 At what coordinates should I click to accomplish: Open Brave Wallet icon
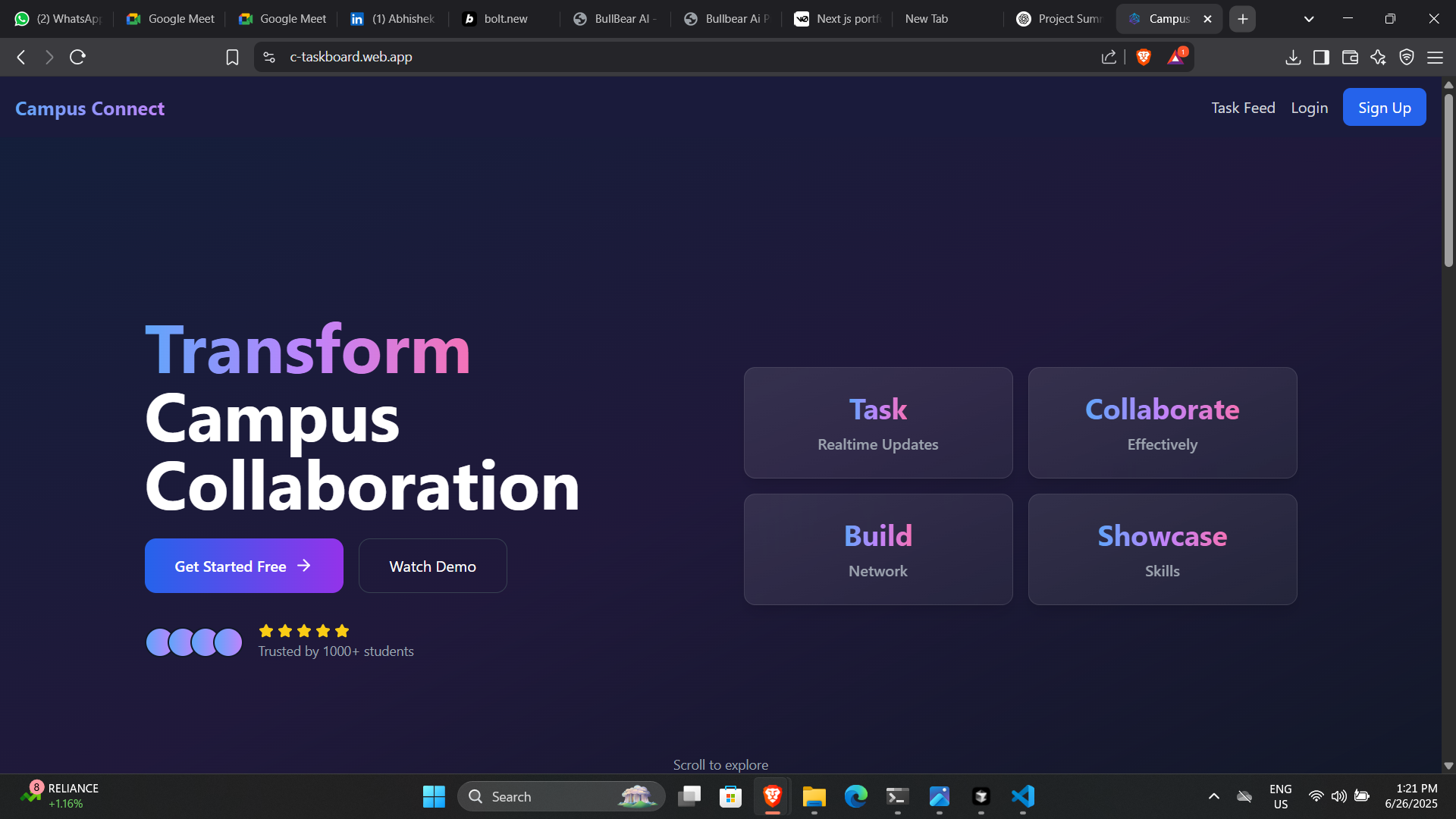tap(1350, 57)
